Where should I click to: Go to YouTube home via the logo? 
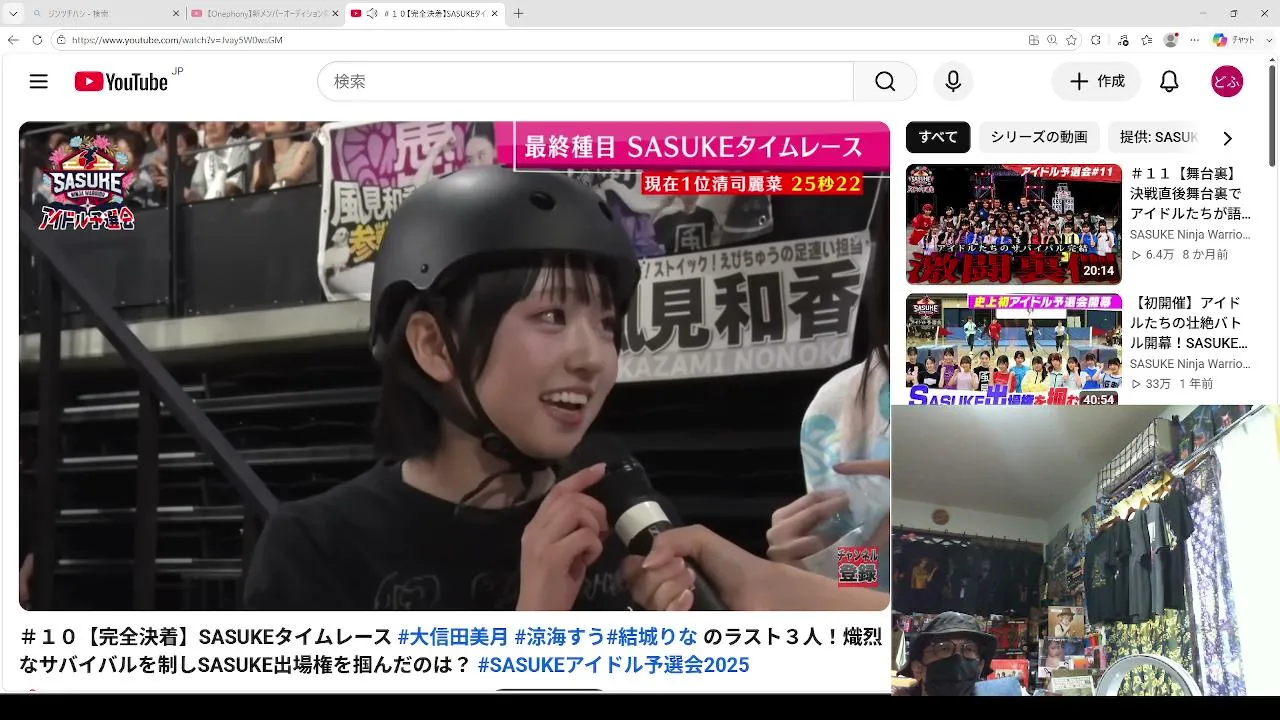pyautogui.click(x=121, y=82)
